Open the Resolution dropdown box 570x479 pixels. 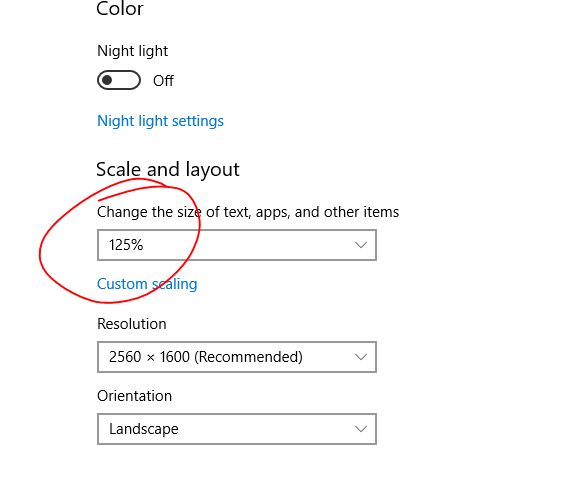coord(237,357)
